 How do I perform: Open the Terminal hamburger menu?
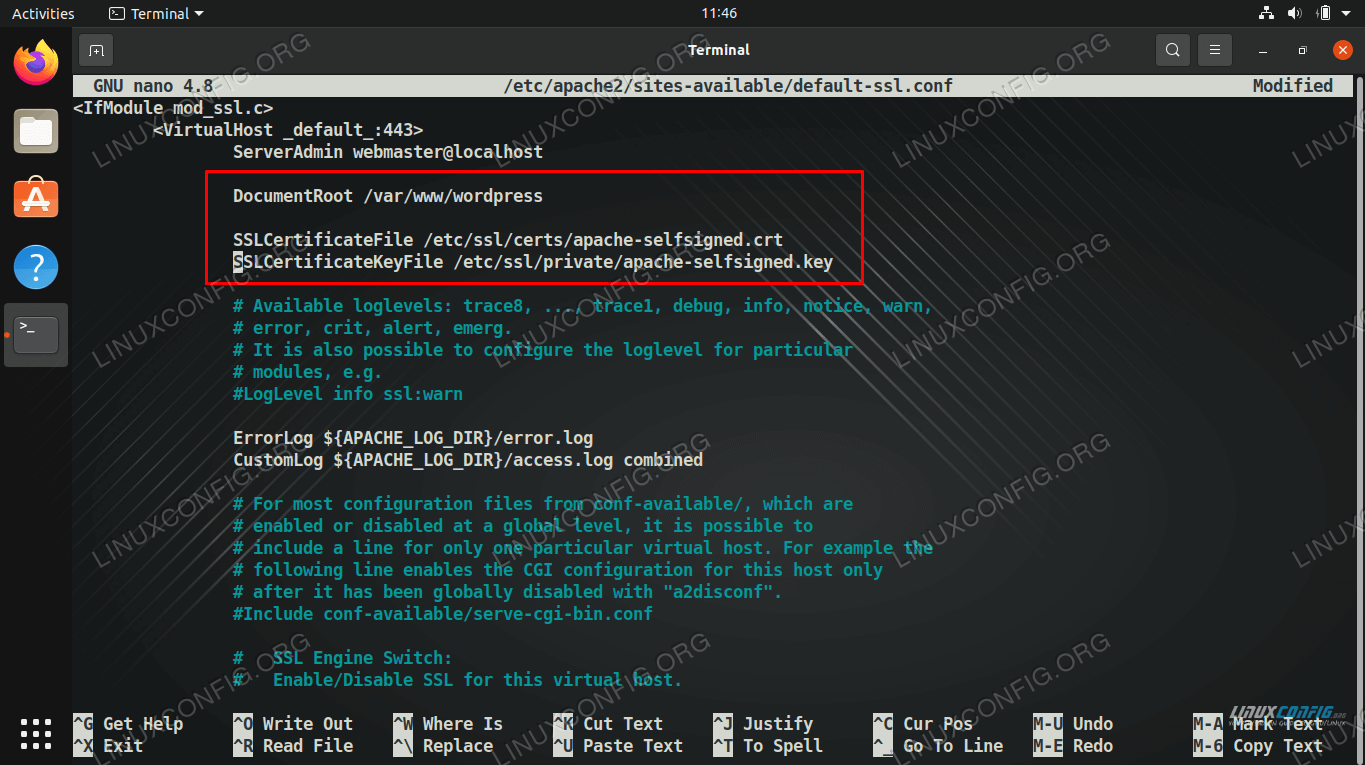1214,50
